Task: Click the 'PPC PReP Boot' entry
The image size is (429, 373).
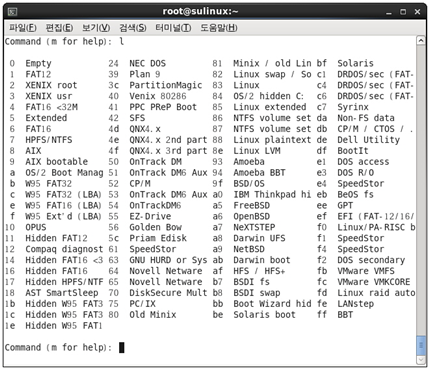Action: click(163, 107)
